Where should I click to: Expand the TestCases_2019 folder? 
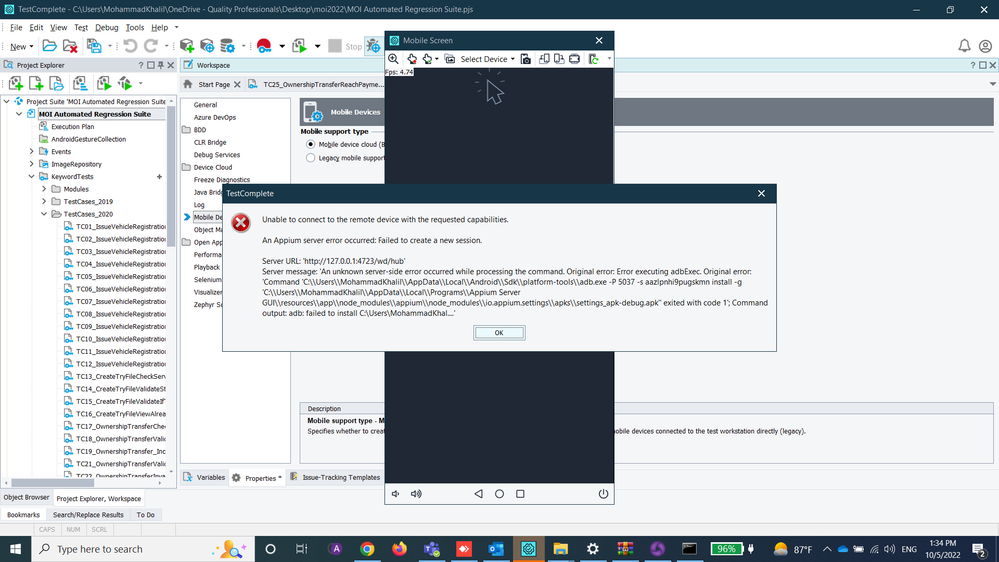point(44,201)
